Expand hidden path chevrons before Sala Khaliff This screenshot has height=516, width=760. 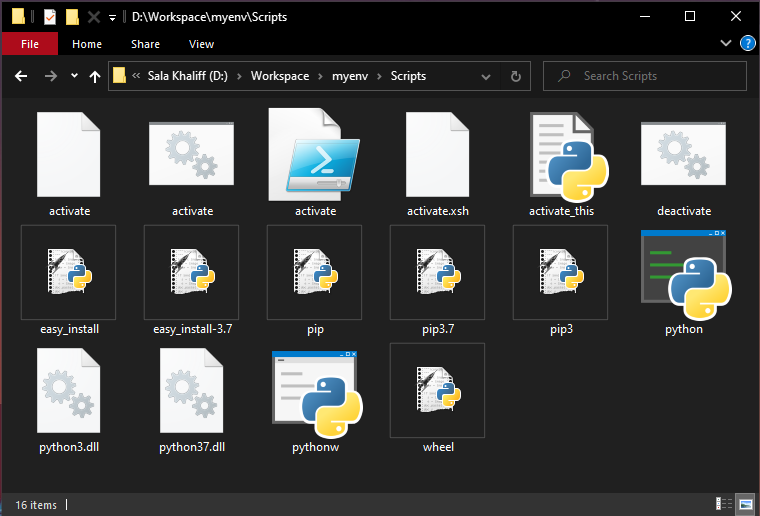[x=136, y=76]
